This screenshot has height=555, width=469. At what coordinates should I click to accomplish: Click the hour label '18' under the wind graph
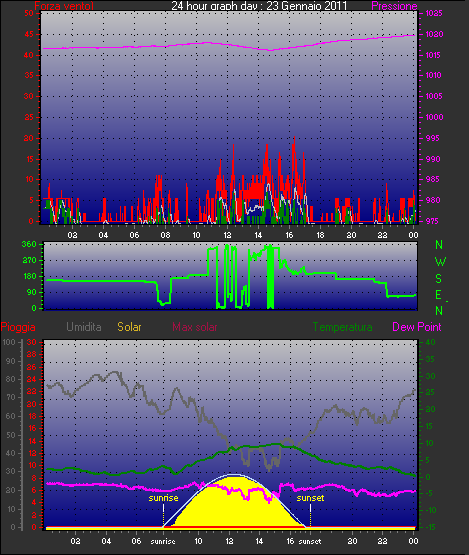pos(320,235)
